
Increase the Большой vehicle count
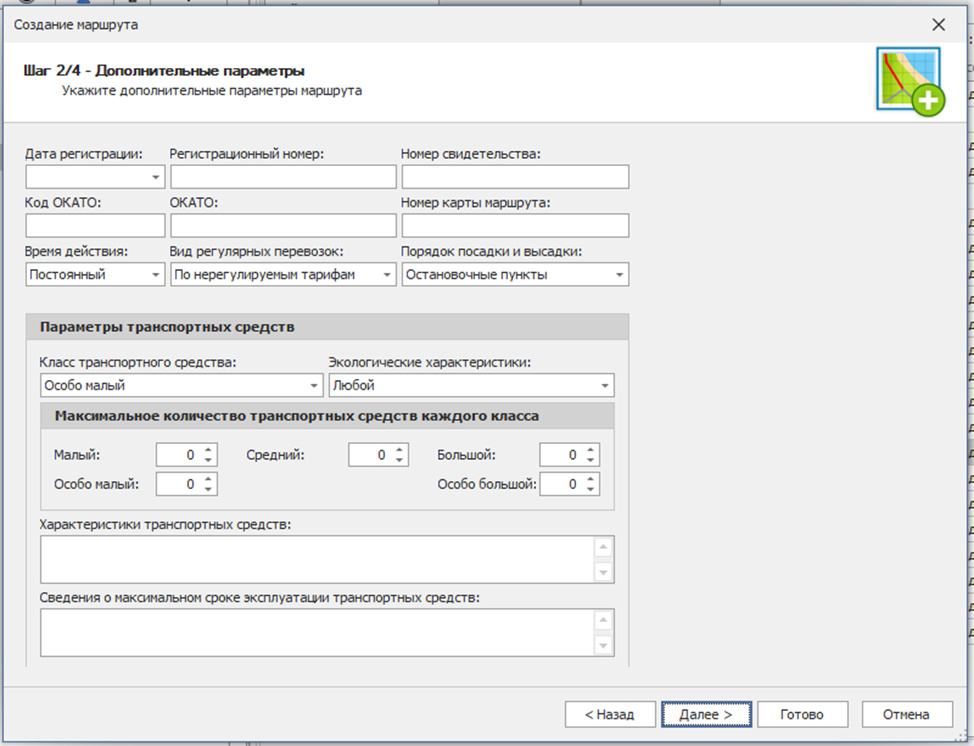pos(591,450)
